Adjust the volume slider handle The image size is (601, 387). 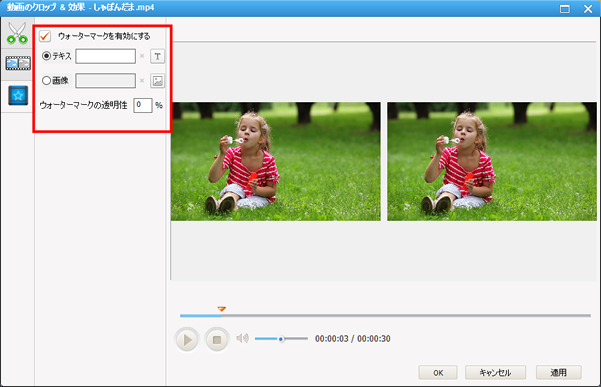(x=281, y=339)
